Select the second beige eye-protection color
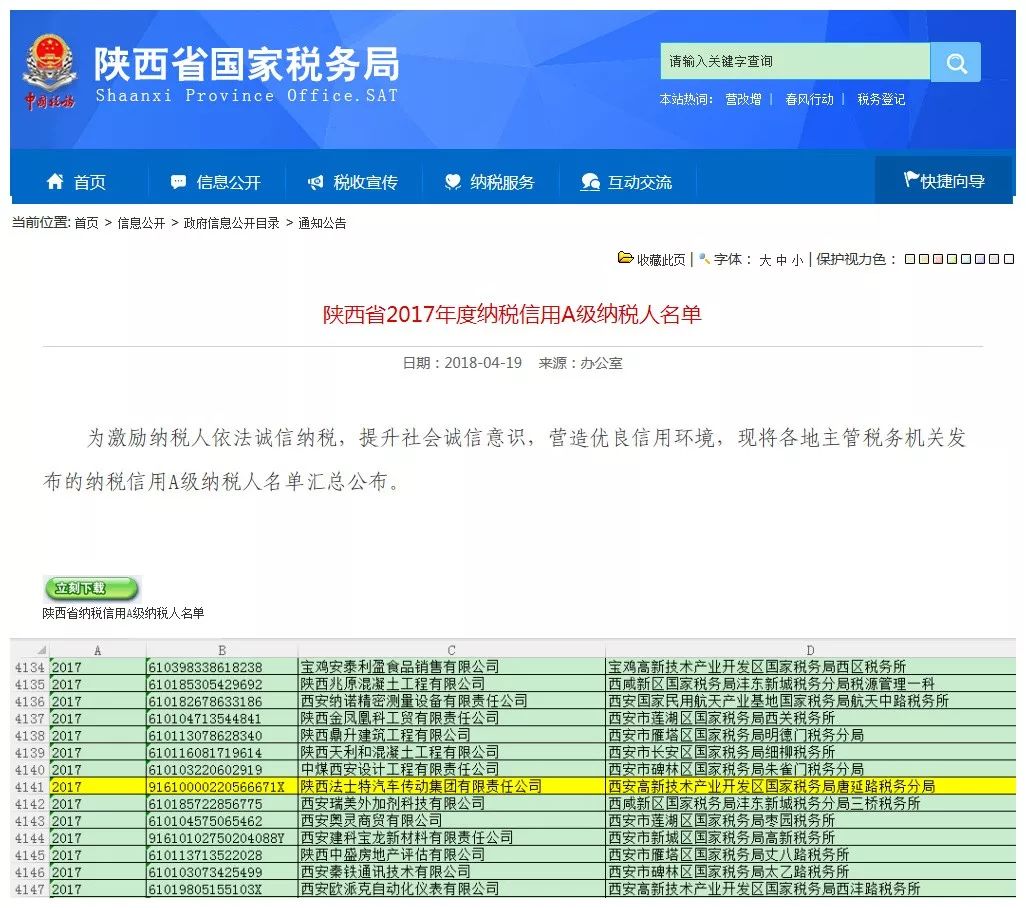This screenshot has width=1026, height=908. [x=924, y=259]
